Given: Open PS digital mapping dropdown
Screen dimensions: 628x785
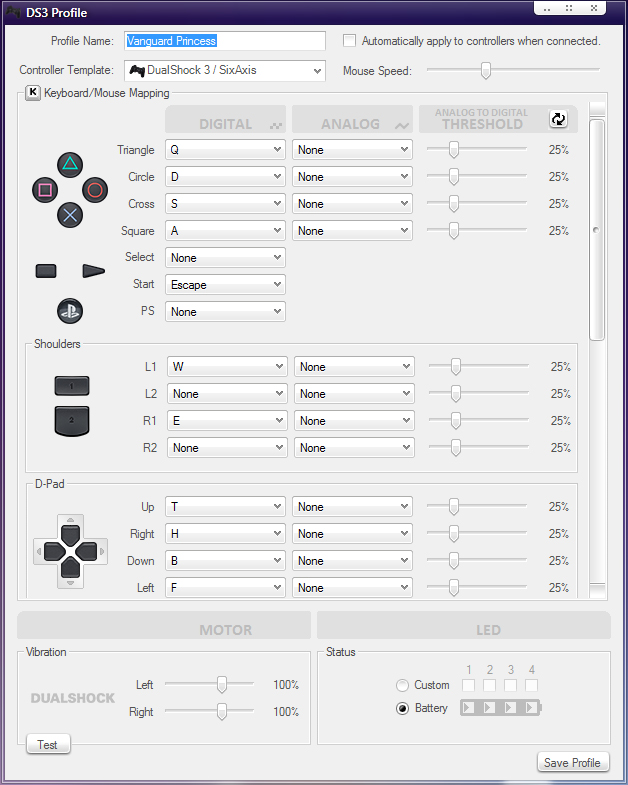Looking at the screenshot, I should pyautogui.click(x=225, y=312).
